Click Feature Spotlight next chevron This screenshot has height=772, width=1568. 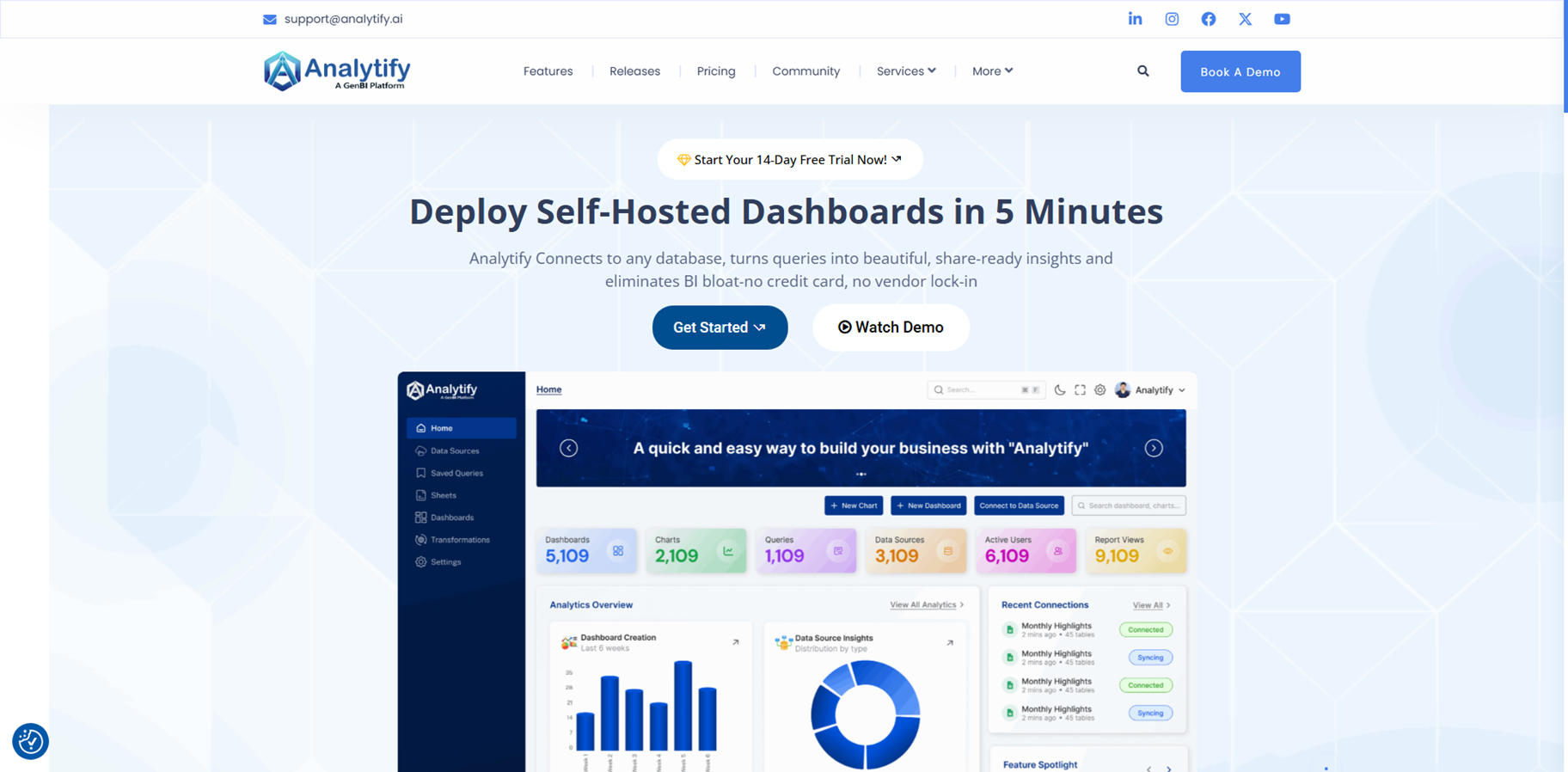(x=1169, y=768)
